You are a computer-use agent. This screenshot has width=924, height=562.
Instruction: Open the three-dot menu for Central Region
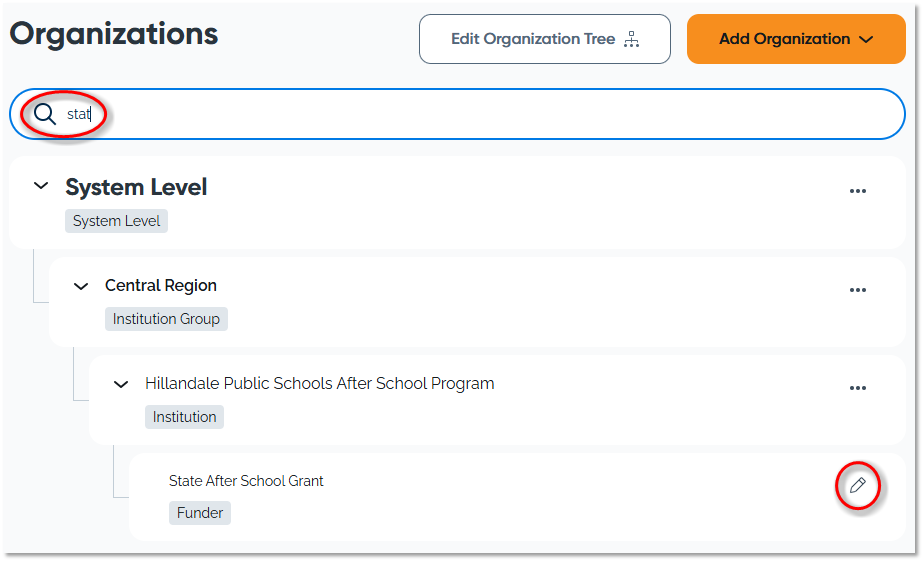(x=857, y=290)
